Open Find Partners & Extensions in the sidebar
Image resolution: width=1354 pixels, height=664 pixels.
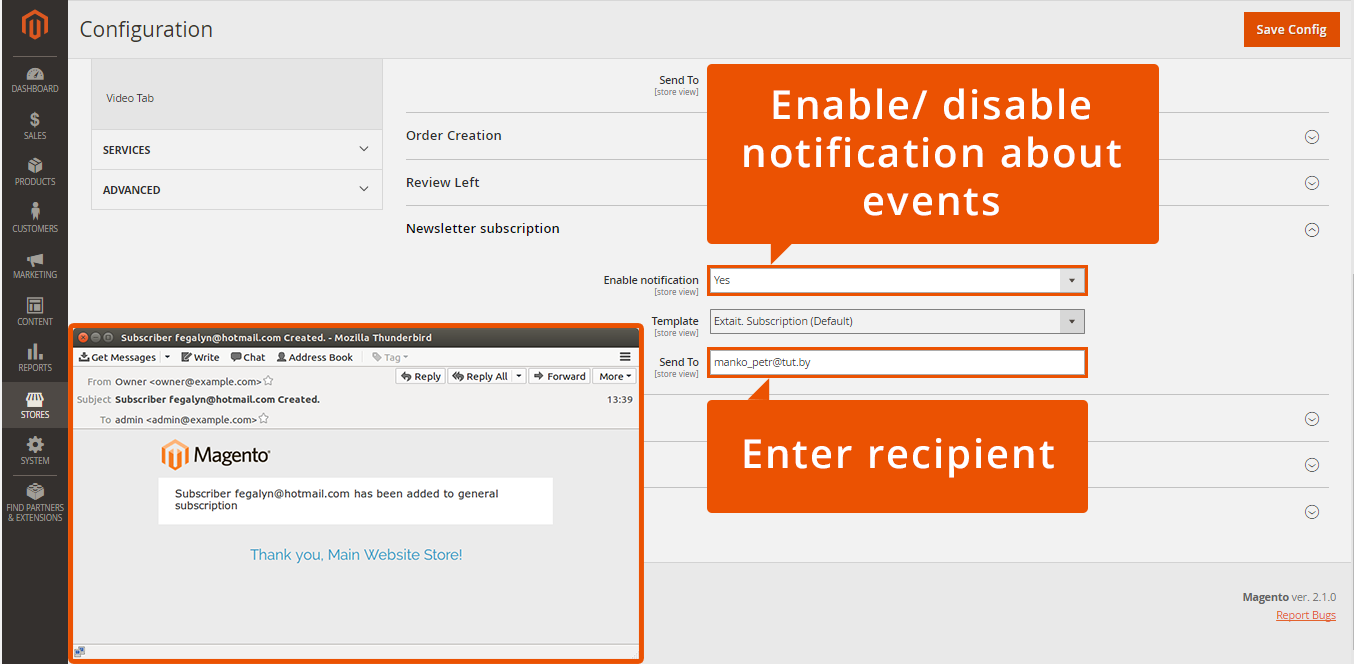coord(35,503)
